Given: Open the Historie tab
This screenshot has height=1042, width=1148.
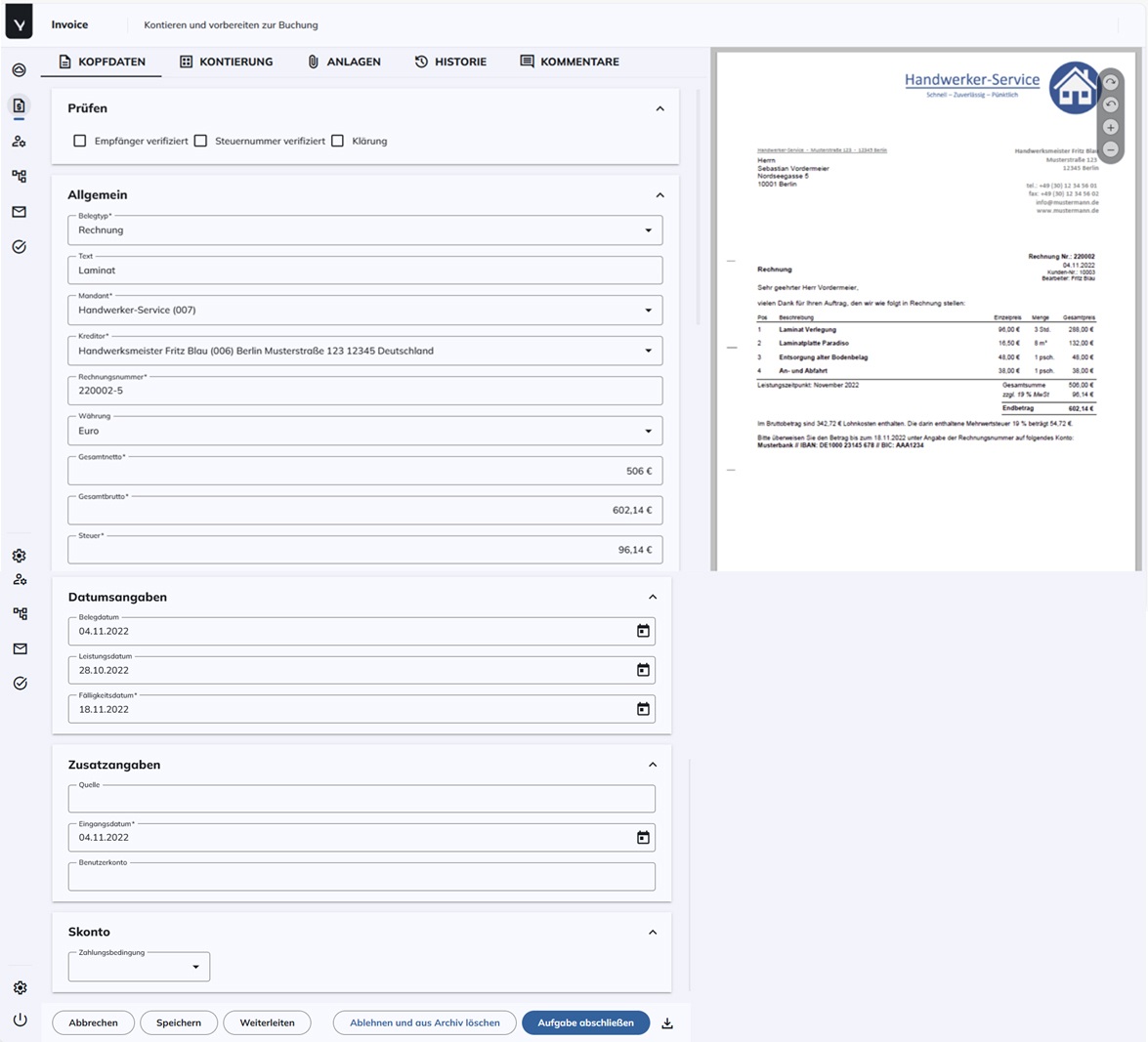Looking at the screenshot, I should 450,62.
